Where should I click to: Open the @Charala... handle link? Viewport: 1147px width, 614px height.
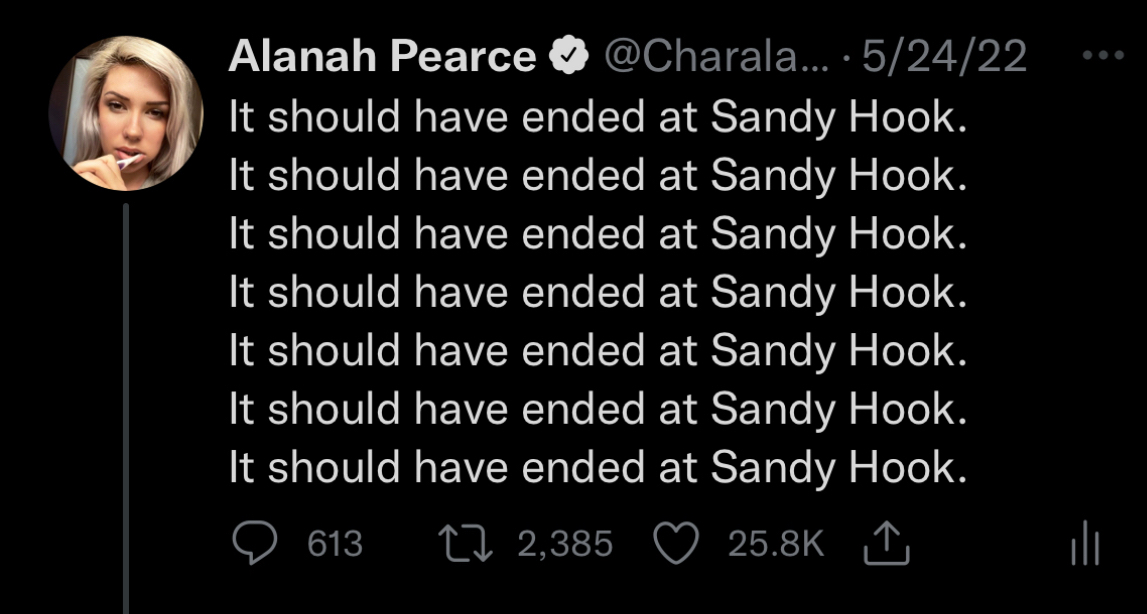click(x=713, y=58)
